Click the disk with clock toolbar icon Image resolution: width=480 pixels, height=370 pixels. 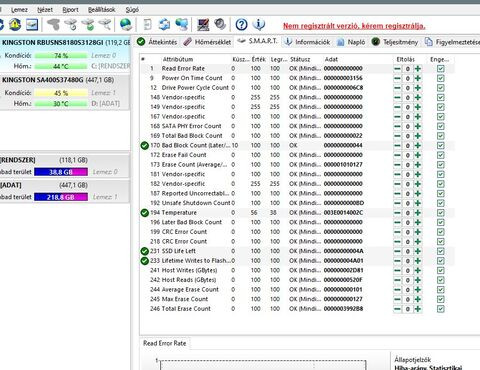71,25
